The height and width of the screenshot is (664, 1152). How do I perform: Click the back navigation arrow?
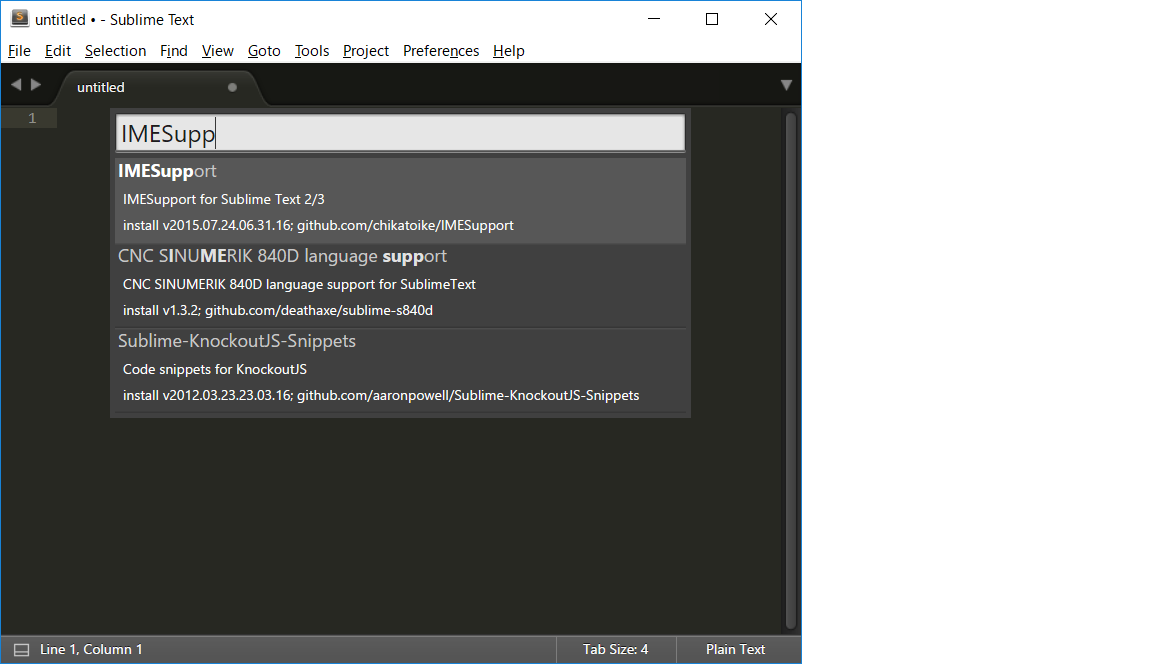pos(15,85)
